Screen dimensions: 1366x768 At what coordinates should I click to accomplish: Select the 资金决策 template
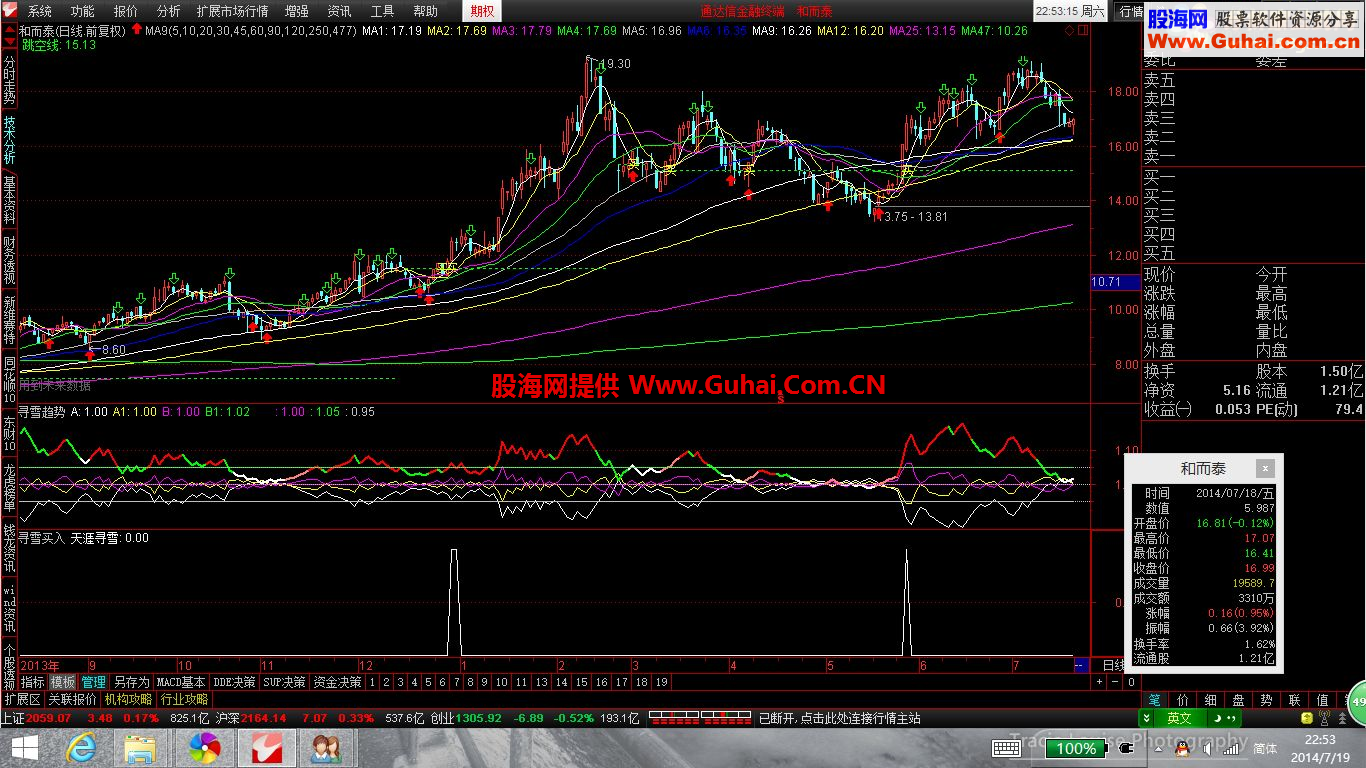click(x=337, y=682)
